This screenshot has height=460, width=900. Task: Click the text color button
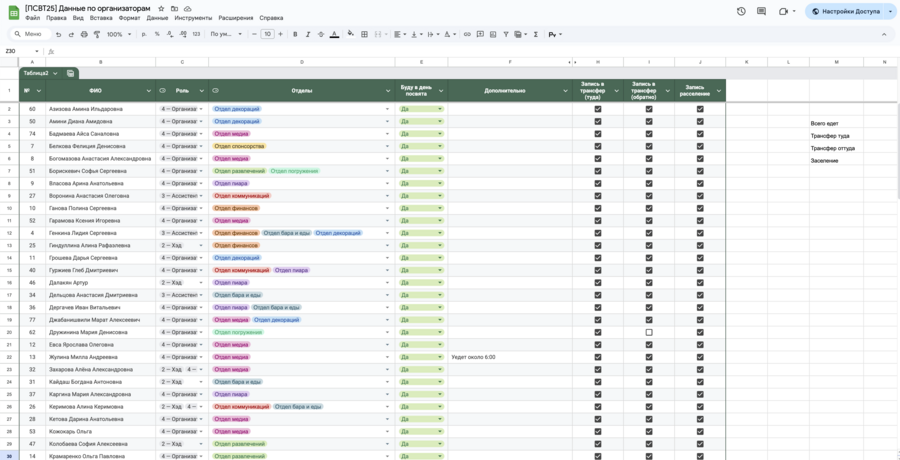tap(334, 34)
